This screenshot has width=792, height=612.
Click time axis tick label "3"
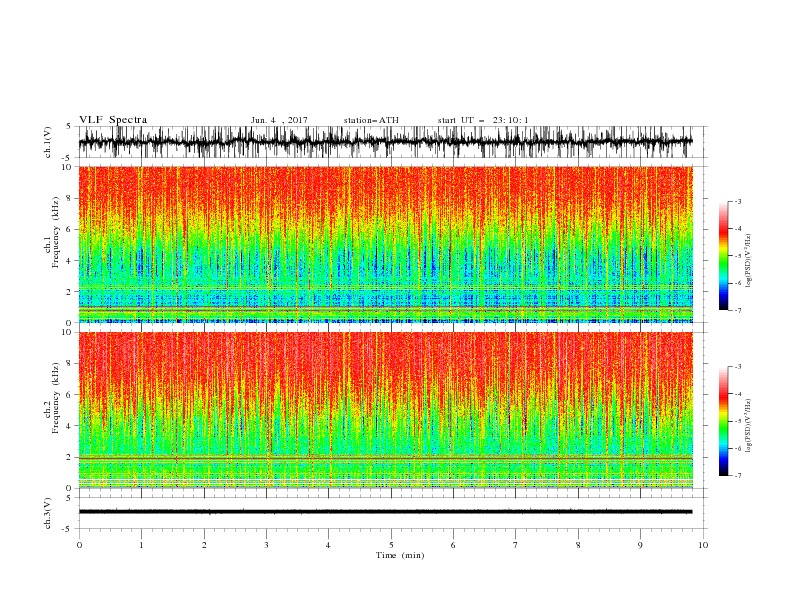[266, 545]
